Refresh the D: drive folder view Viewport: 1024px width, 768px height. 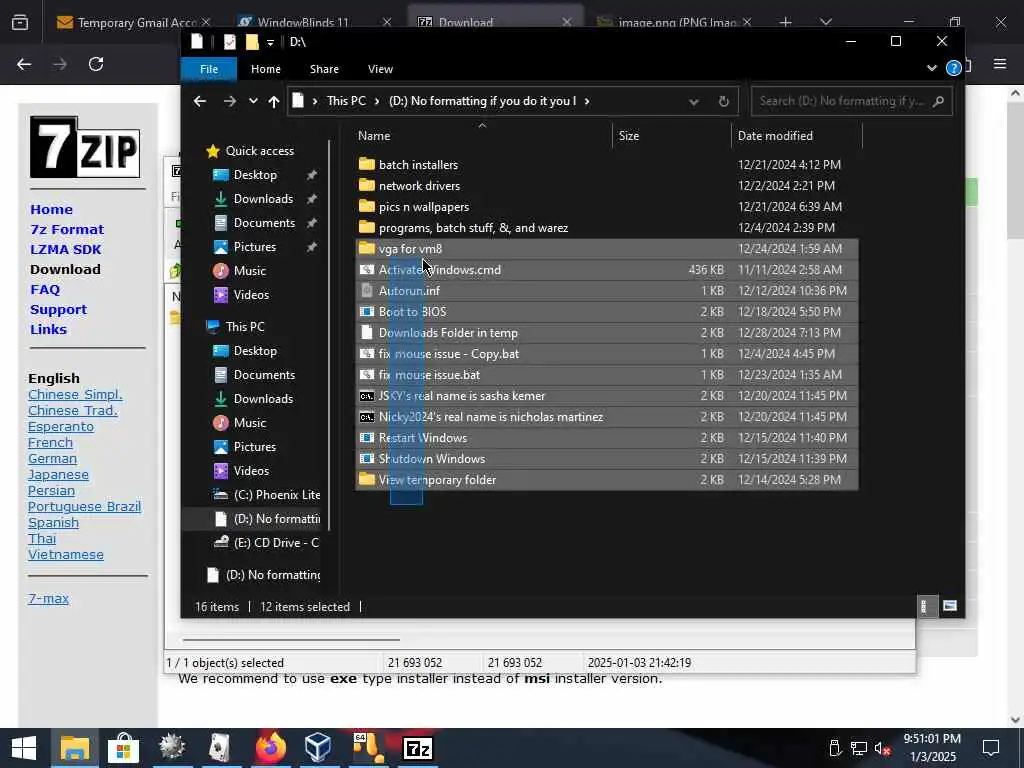coord(724,101)
